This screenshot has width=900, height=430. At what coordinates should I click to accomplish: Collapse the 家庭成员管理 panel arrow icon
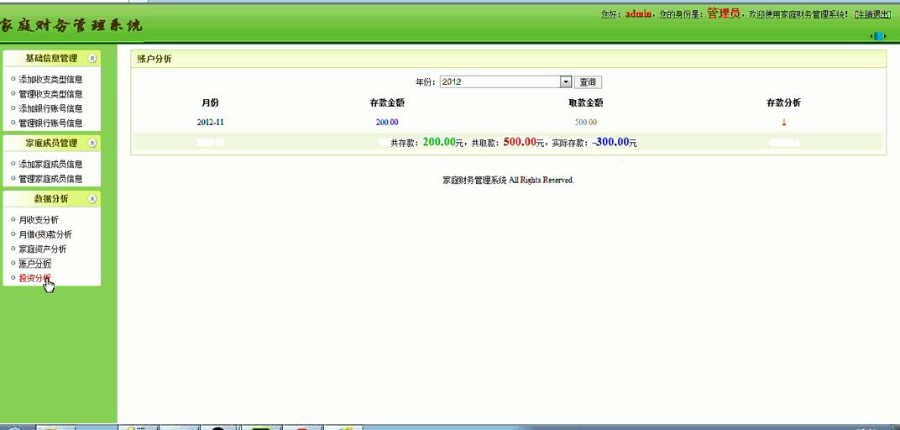coord(92,143)
